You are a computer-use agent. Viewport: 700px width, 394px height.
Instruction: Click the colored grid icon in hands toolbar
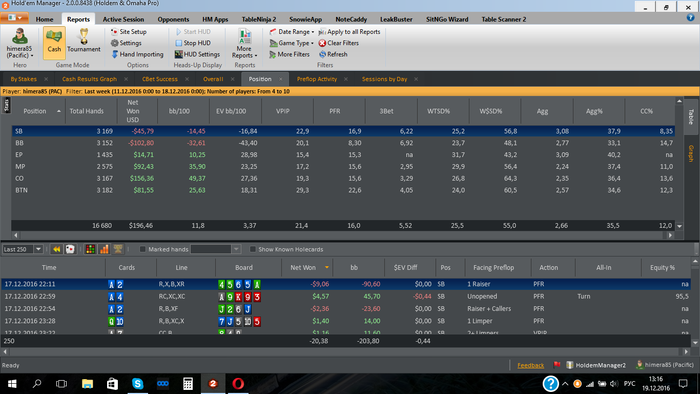(90, 249)
